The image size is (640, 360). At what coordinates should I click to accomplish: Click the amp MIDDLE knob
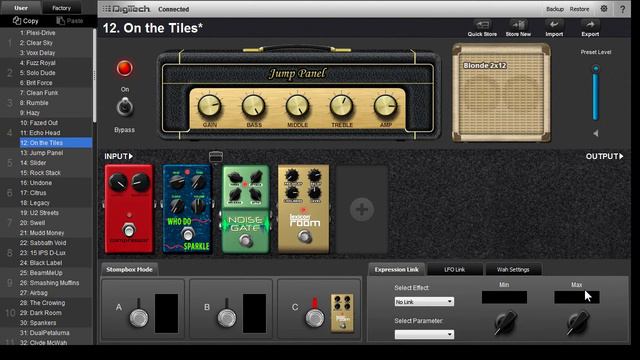[298, 106]
